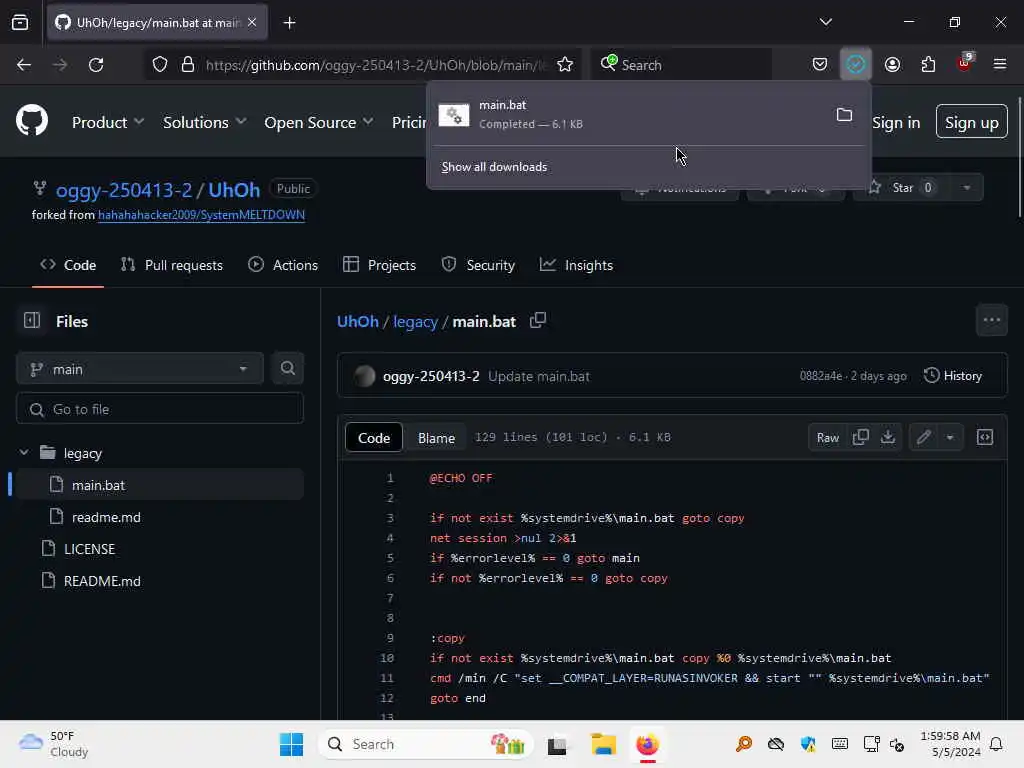Open a new browser tab
The image size is (1024, 768).
289,23
